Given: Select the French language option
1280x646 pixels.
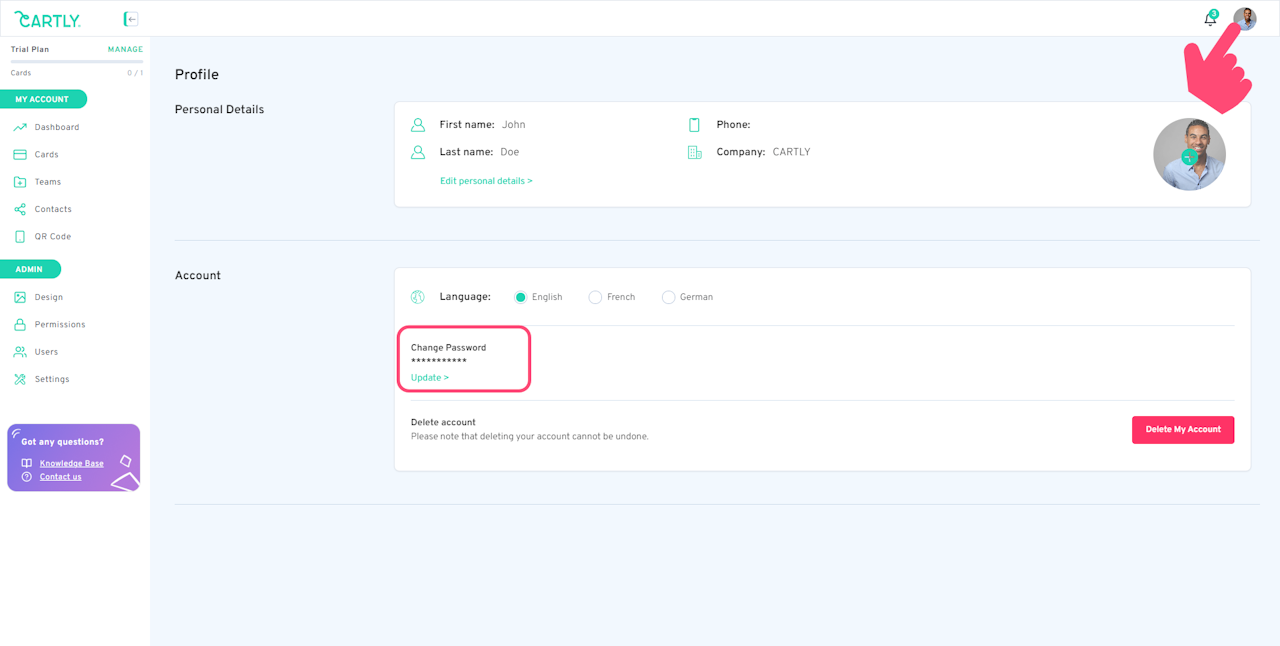Looking at the screenshot, I should click(x=595, y=297).
